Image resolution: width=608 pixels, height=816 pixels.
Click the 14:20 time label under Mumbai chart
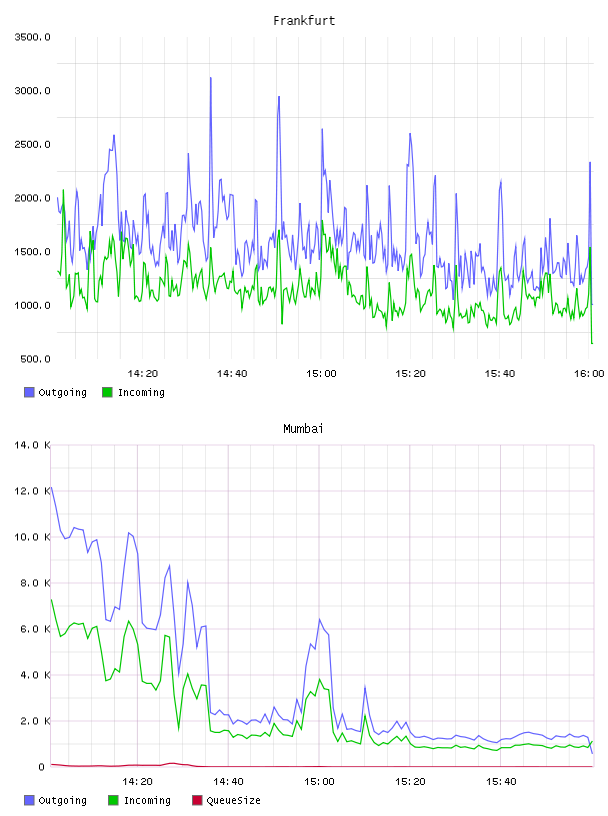tap(137, 782)
